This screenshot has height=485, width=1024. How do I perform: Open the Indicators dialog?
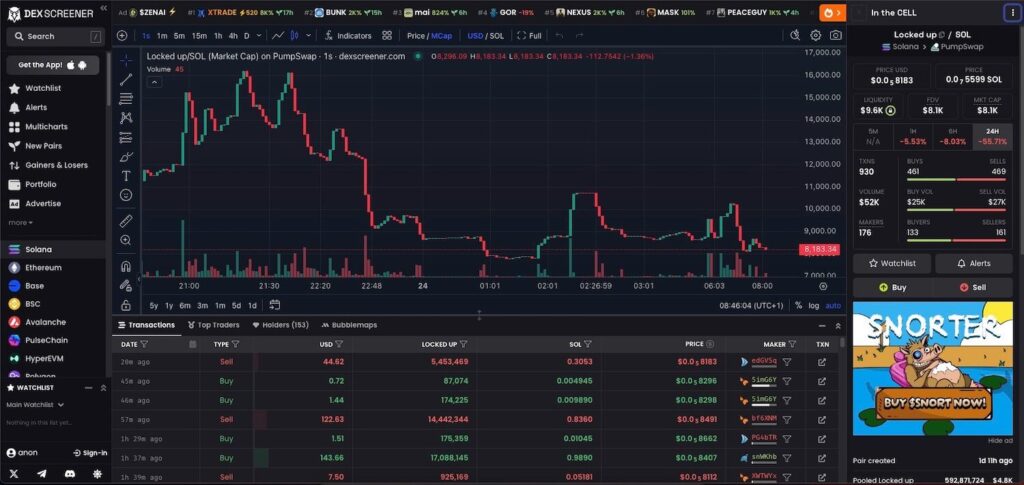pos(348,36)
